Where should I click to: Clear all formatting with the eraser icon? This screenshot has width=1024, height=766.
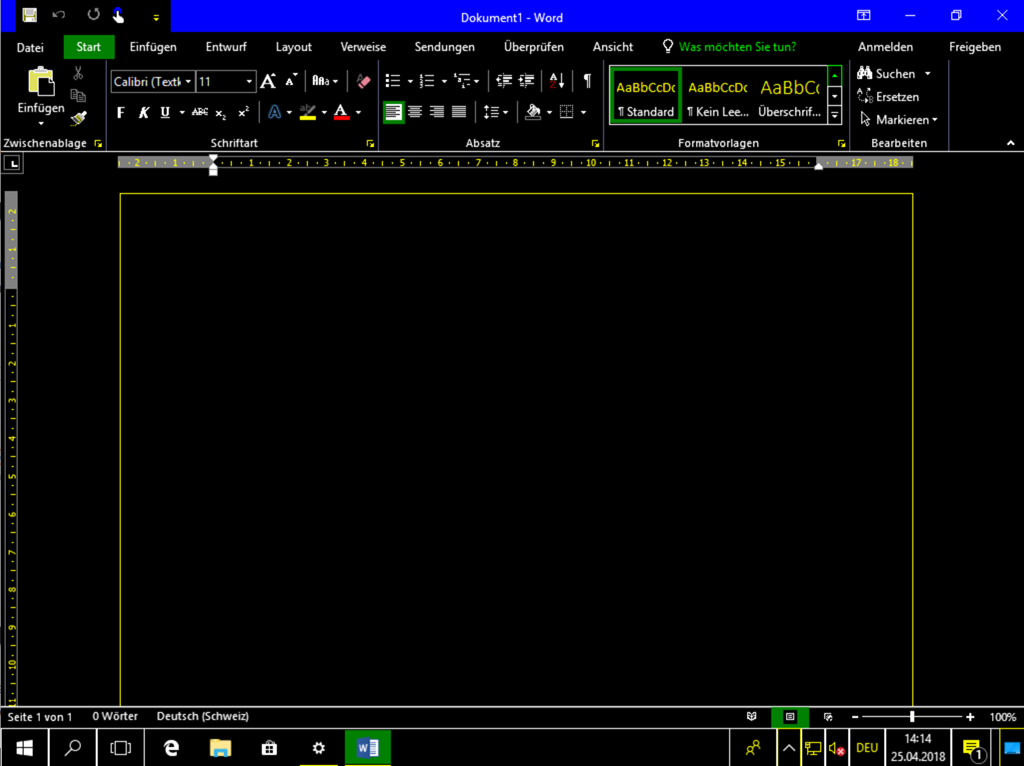(363, 81)
